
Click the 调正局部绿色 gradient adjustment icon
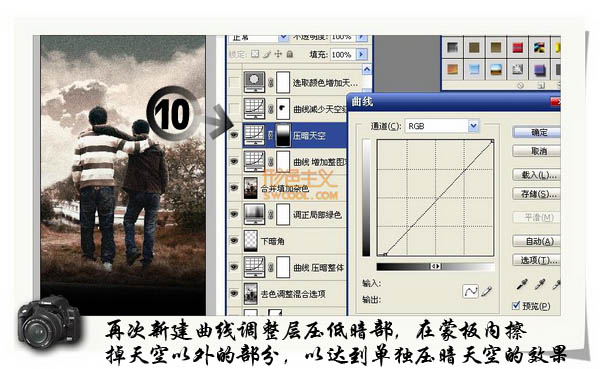(254, 214)
